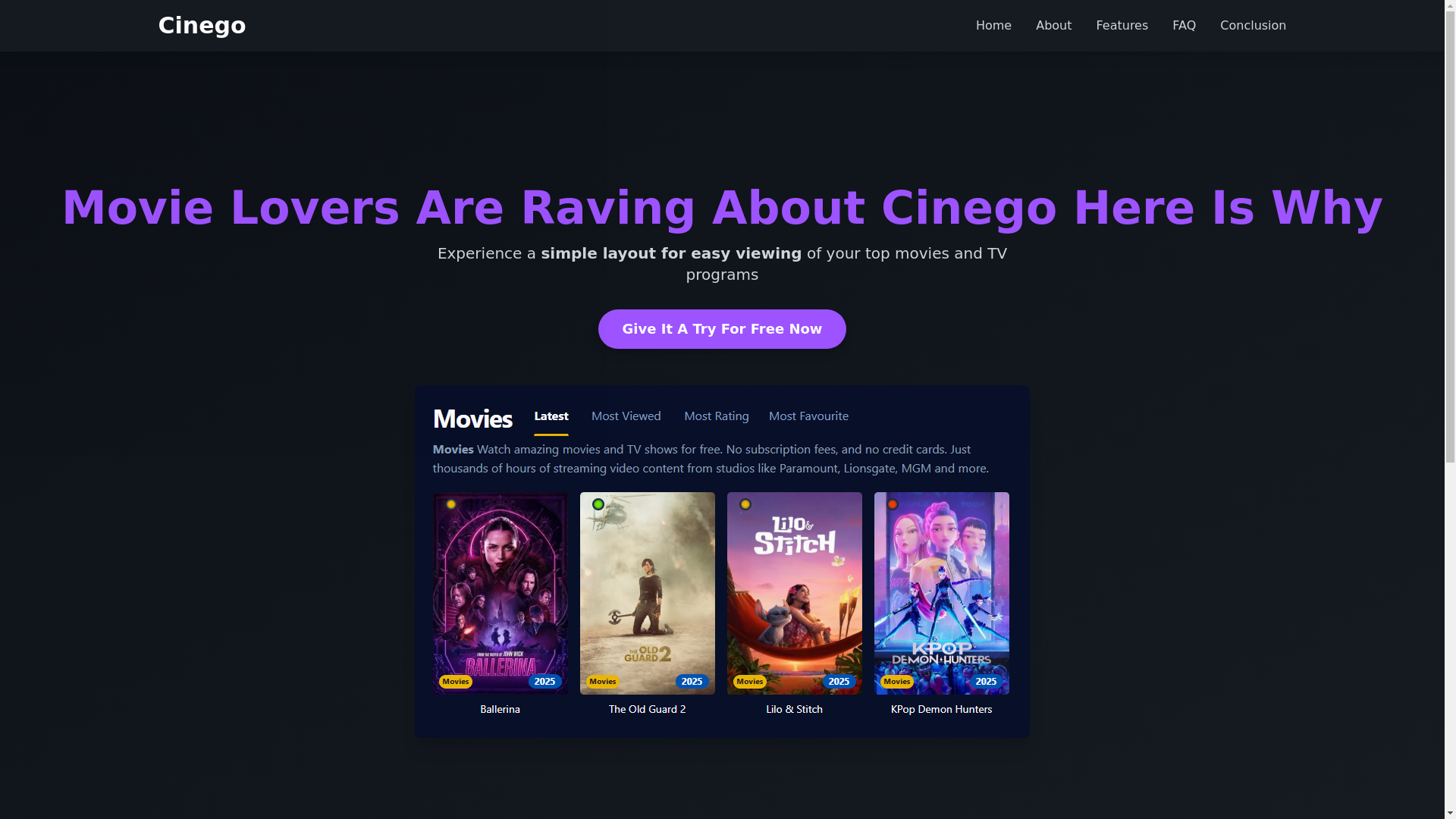Image resolution: width=1456 pixels, height=819 pixels.
Task: Open the Ballerina movie poster
Action: click(500, 593)
